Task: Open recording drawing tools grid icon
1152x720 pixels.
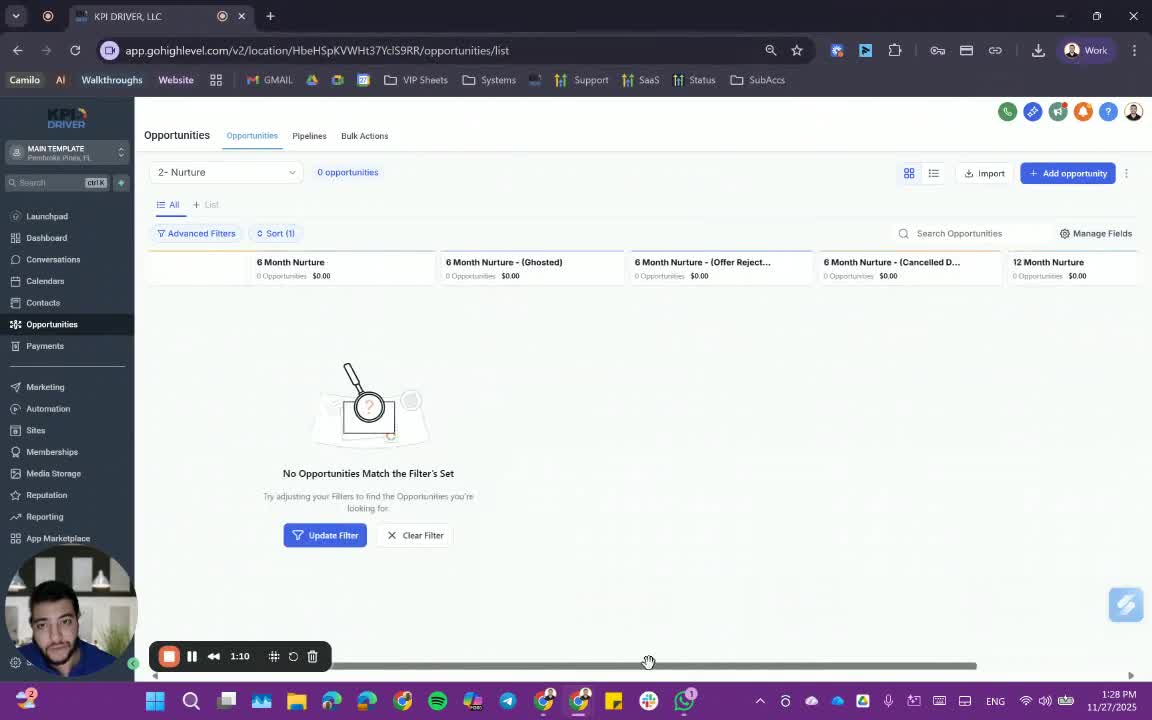Action: (274, 657)
